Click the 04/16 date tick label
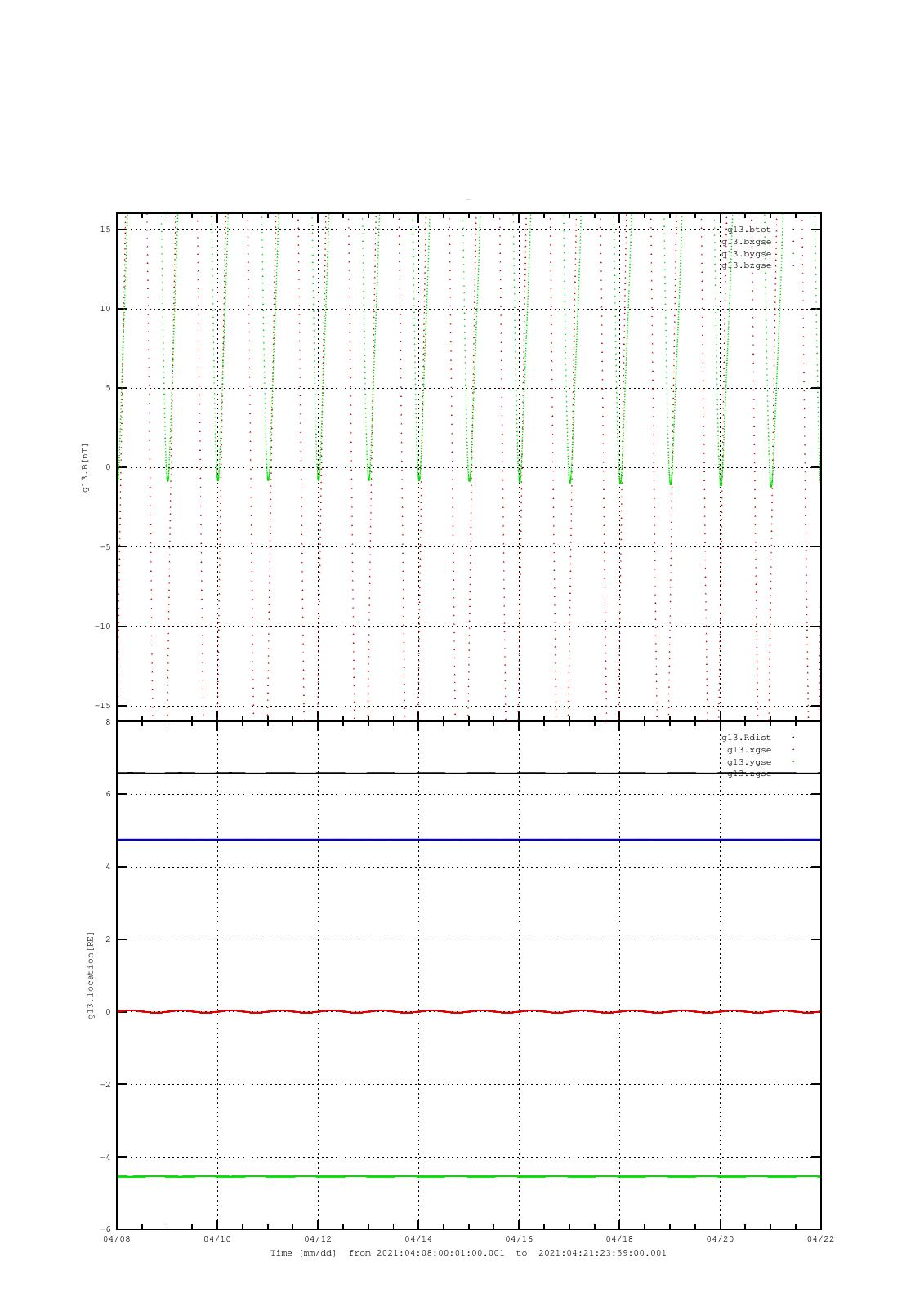Image resolution: width=924 pixels, height=1307 pixels. (519, 1239)
